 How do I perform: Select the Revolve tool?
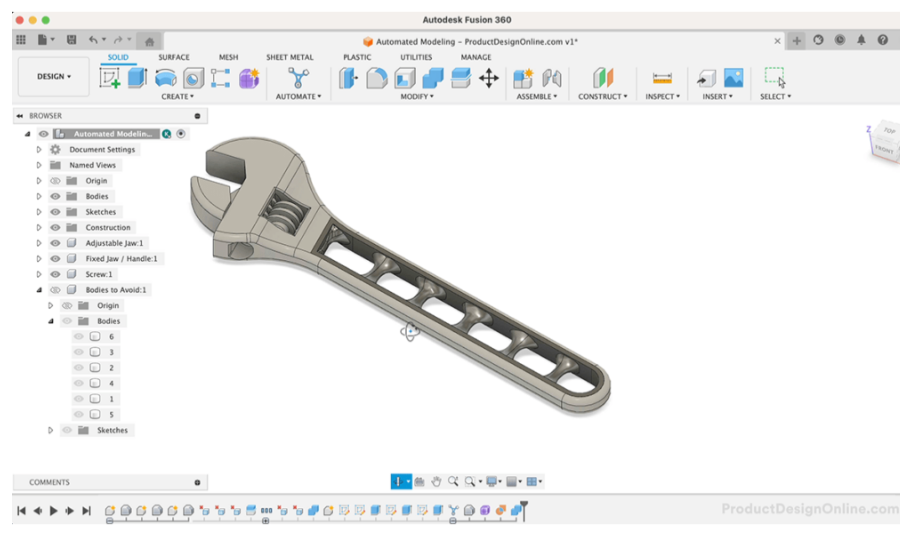[x=166, y=78]
